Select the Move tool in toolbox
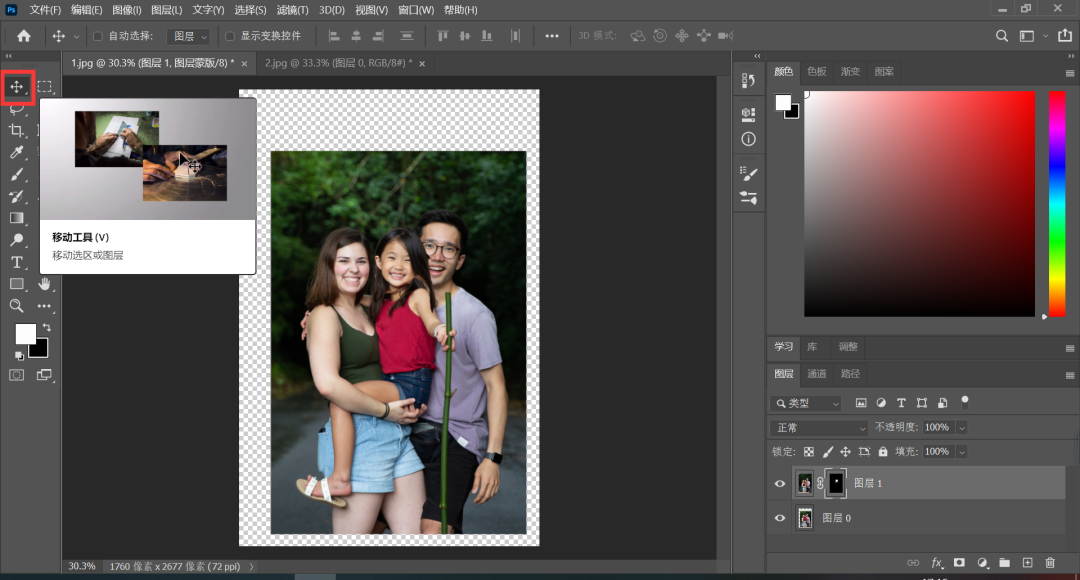This screenshot has width=1080, height=580. [17, 87]
